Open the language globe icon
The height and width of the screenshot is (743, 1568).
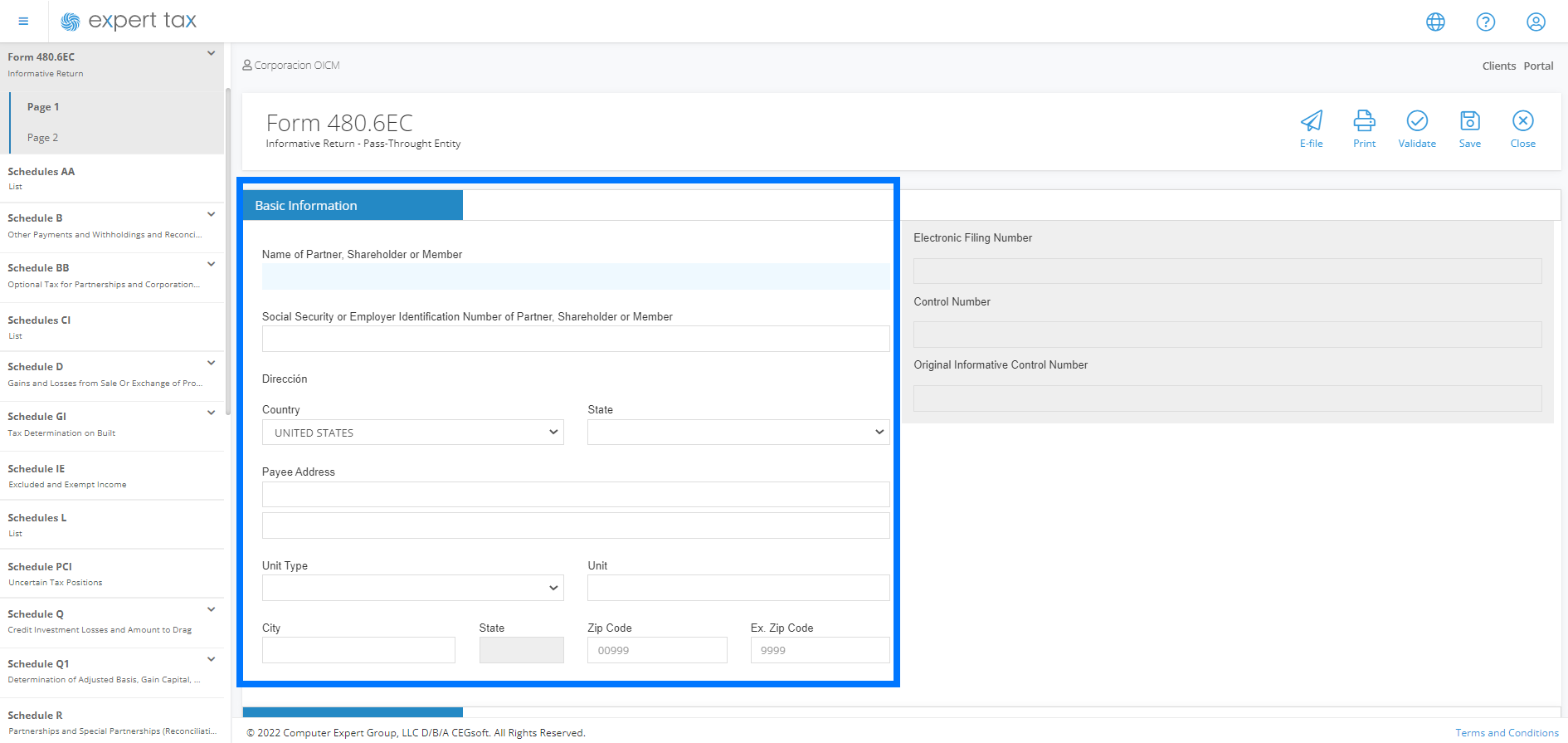tap(1435, 22)
